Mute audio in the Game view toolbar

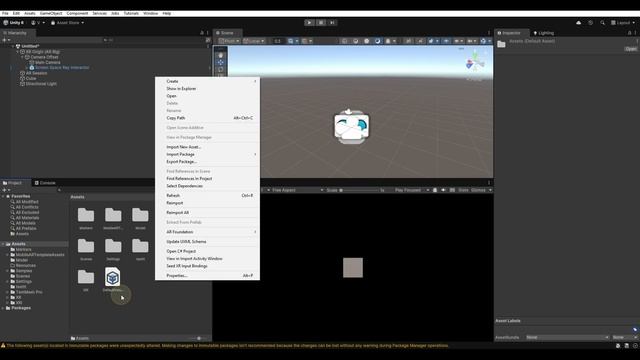(x=443, y=190)
